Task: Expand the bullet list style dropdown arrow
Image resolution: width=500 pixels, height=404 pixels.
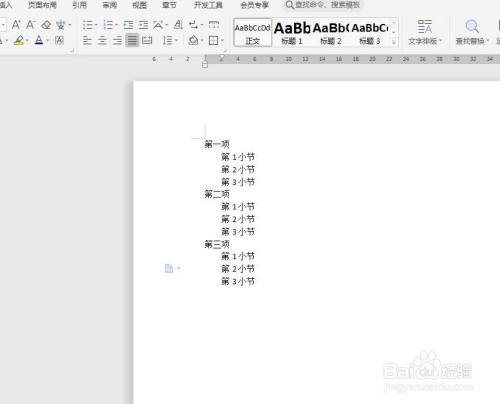Action: click(x=96, y=25)
